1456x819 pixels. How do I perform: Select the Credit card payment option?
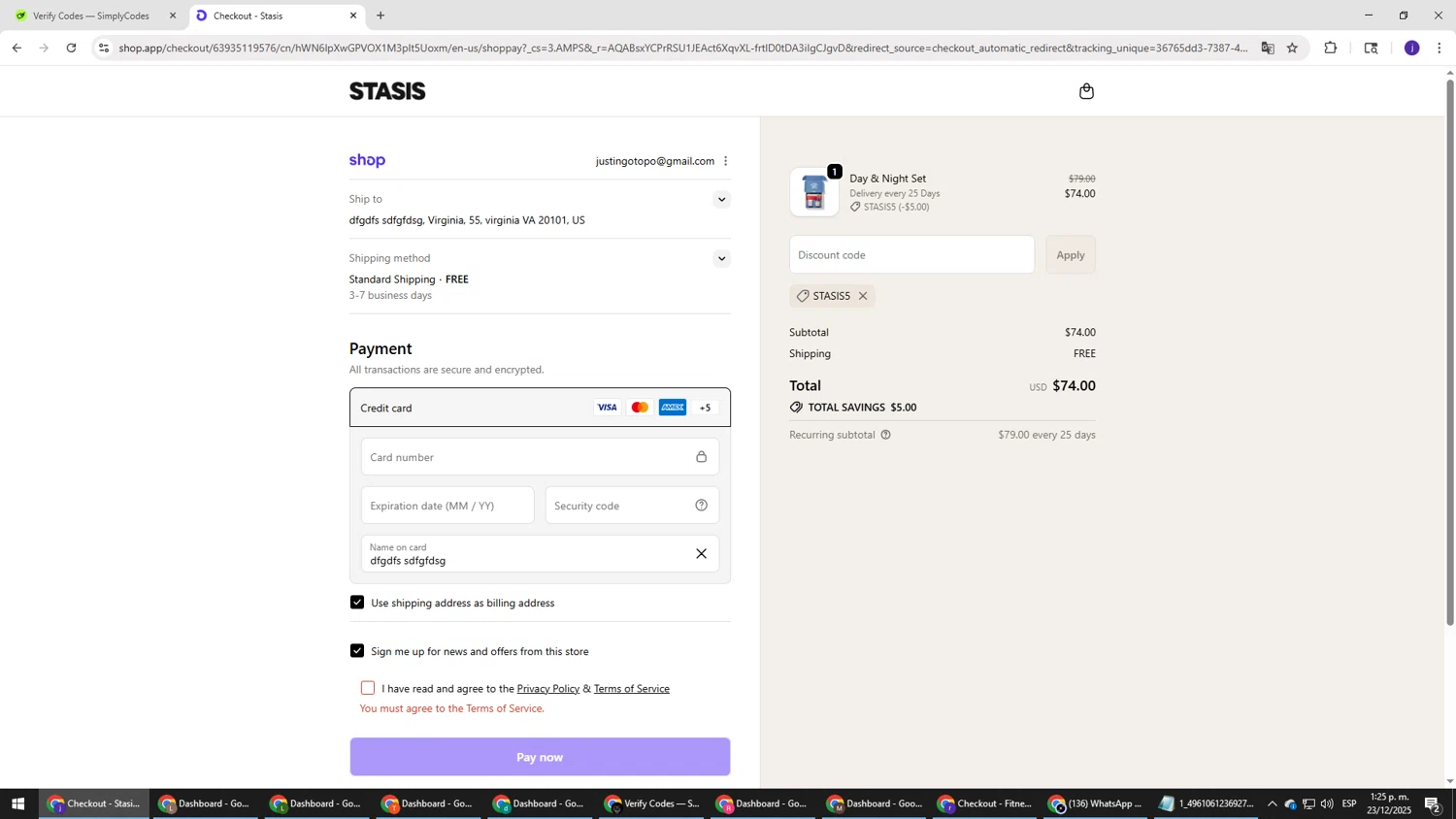pos(540,408)
